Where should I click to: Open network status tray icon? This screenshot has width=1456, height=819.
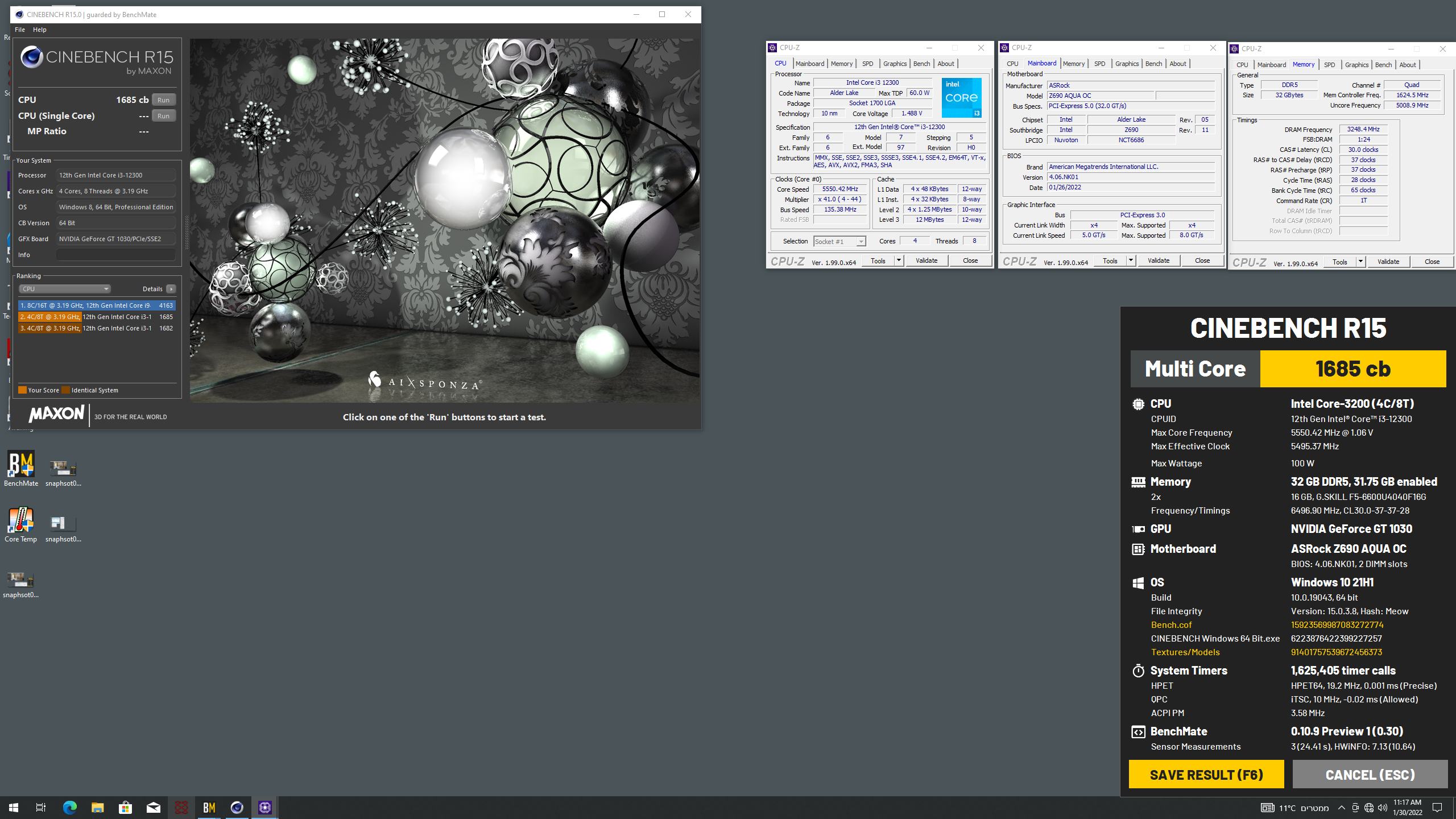1369,808
